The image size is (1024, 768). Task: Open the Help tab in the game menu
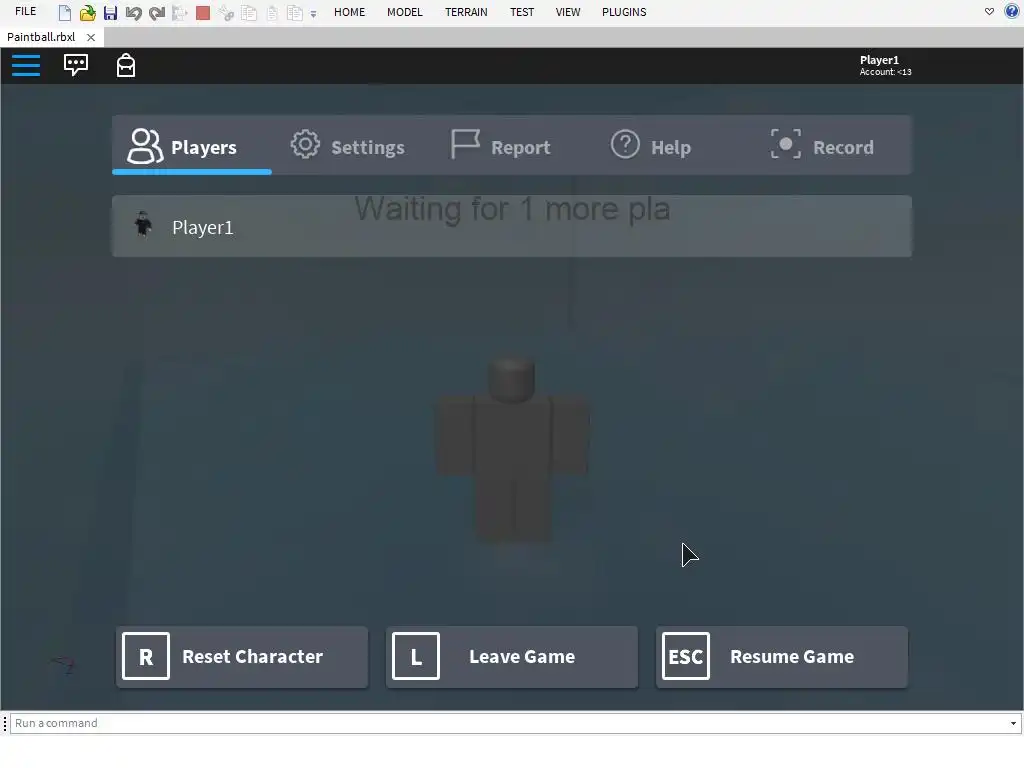point(650,146)
